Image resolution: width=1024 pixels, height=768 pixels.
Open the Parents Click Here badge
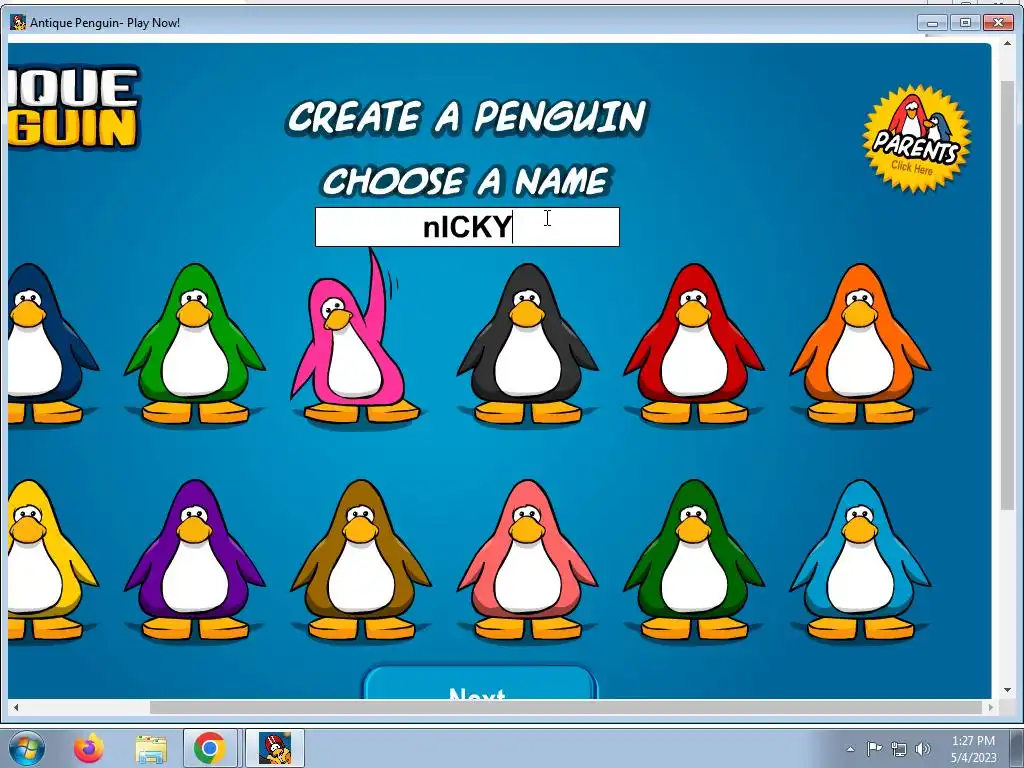pos(916,138)
